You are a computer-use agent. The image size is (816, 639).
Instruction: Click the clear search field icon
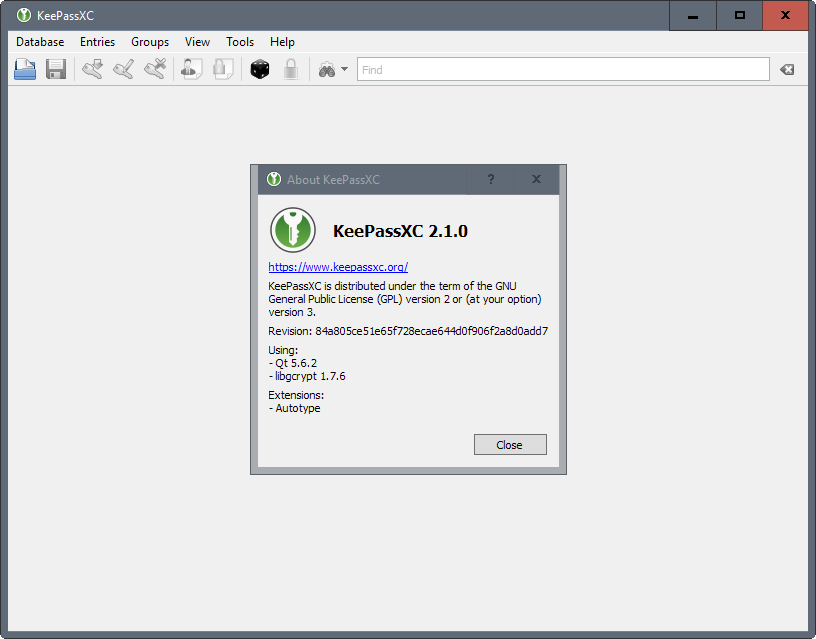787,69
